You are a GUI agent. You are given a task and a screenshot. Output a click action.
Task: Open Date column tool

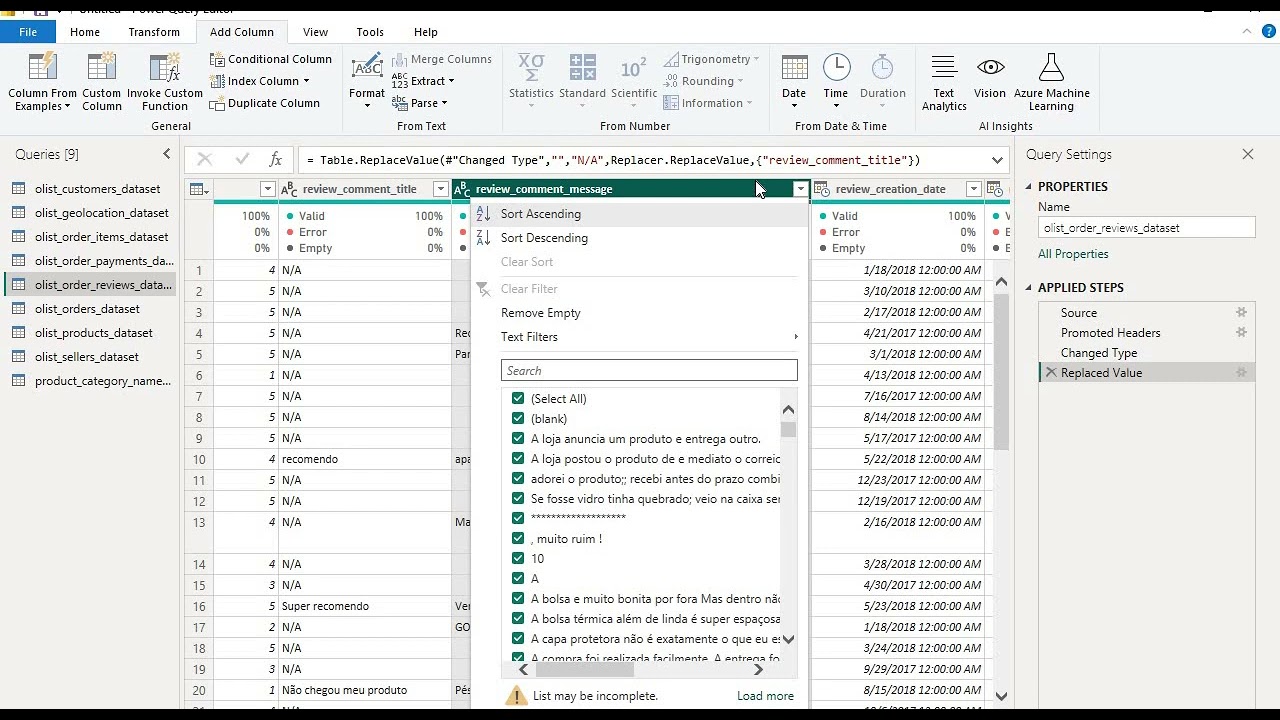pos(794,82)
